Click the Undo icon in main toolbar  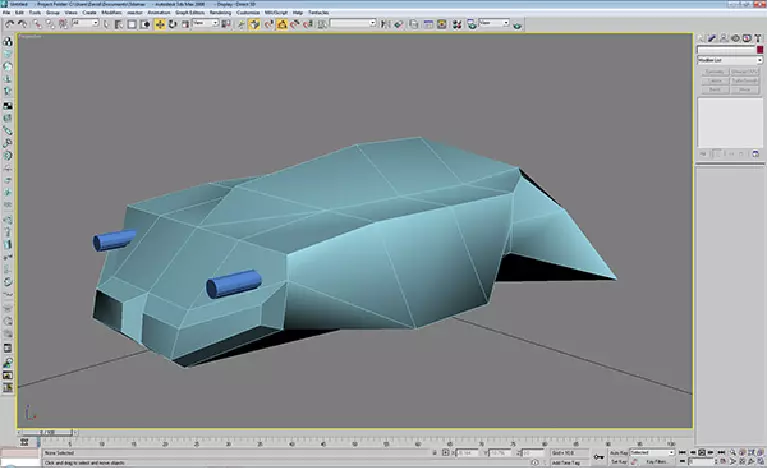pos(8,23)
